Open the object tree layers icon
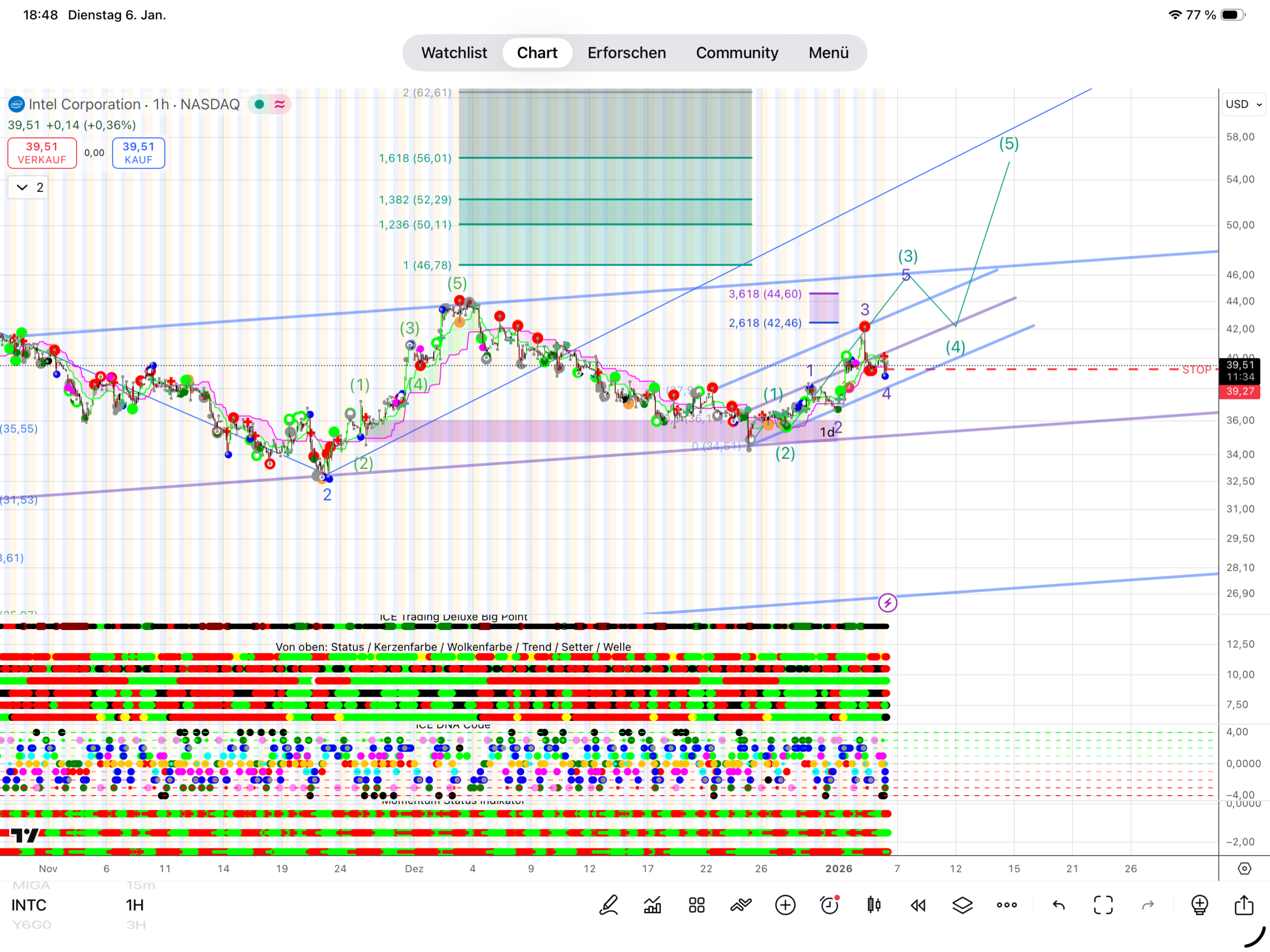Viewport: 1270px width, 952px height. 962,905
